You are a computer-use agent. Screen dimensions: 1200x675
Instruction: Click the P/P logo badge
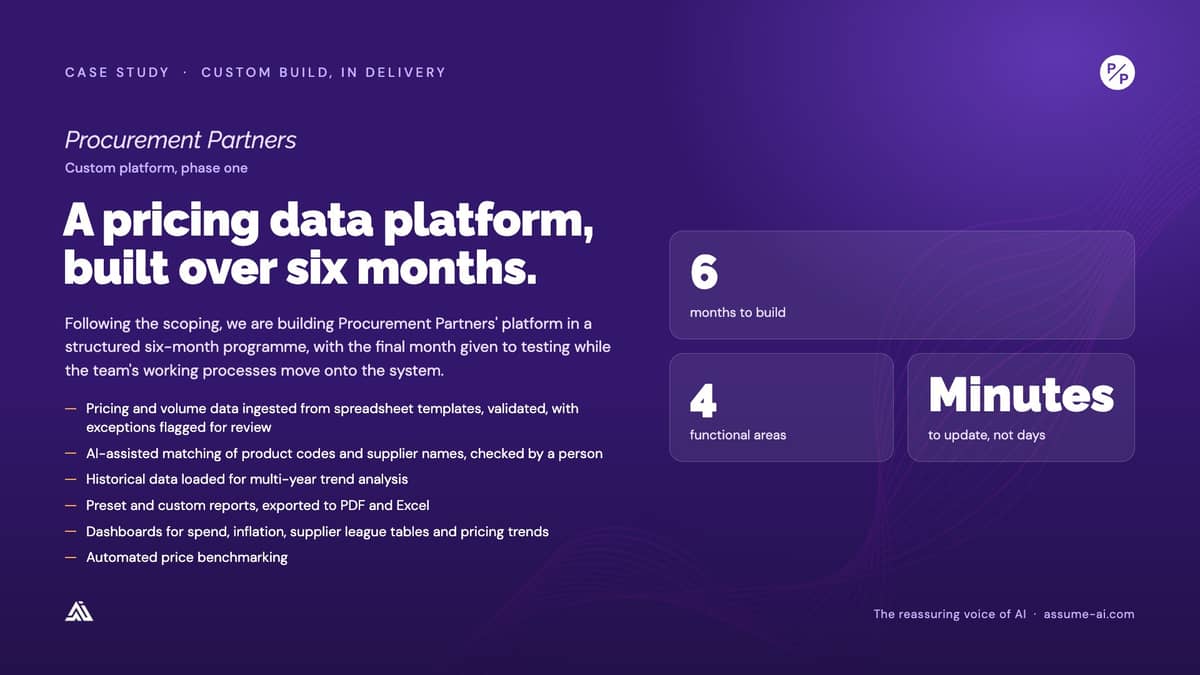click(1117, 73)
